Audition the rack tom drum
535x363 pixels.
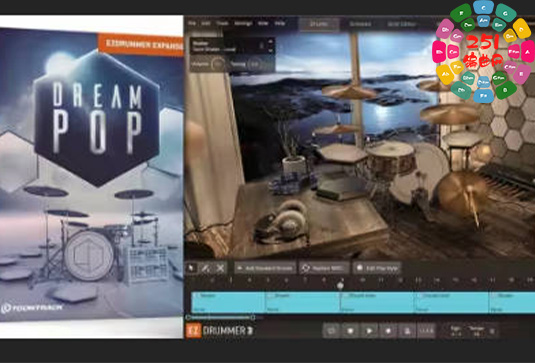(391, 160)
